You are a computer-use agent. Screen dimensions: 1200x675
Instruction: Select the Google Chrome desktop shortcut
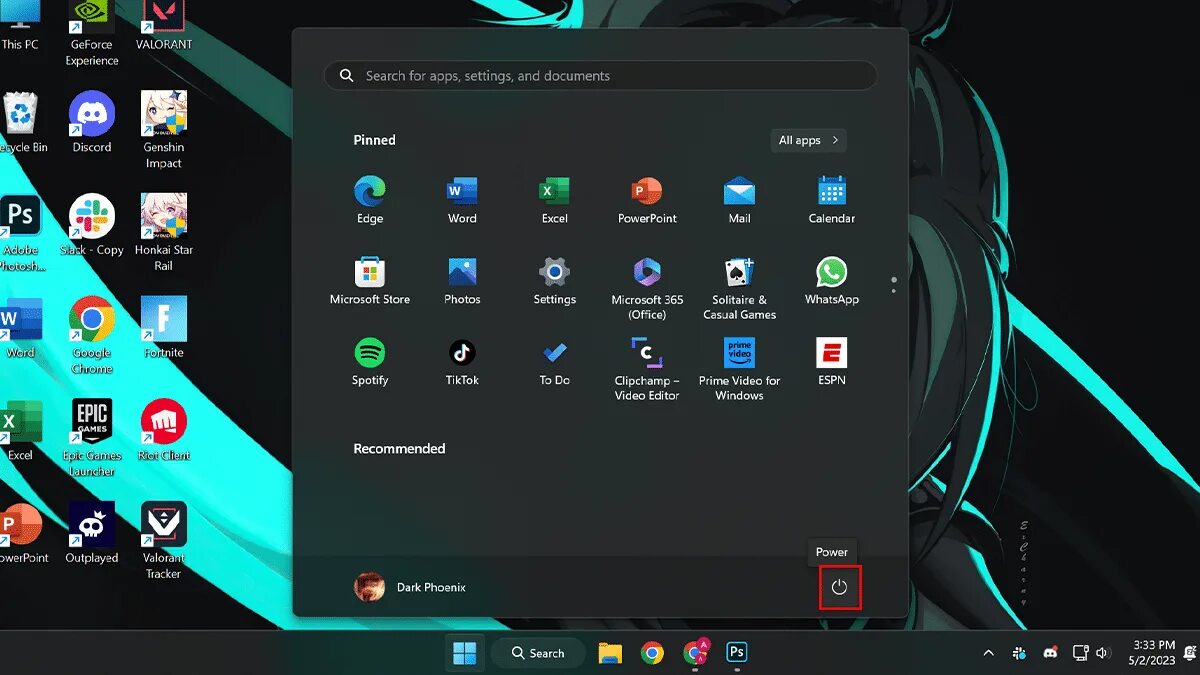point(92,335)
